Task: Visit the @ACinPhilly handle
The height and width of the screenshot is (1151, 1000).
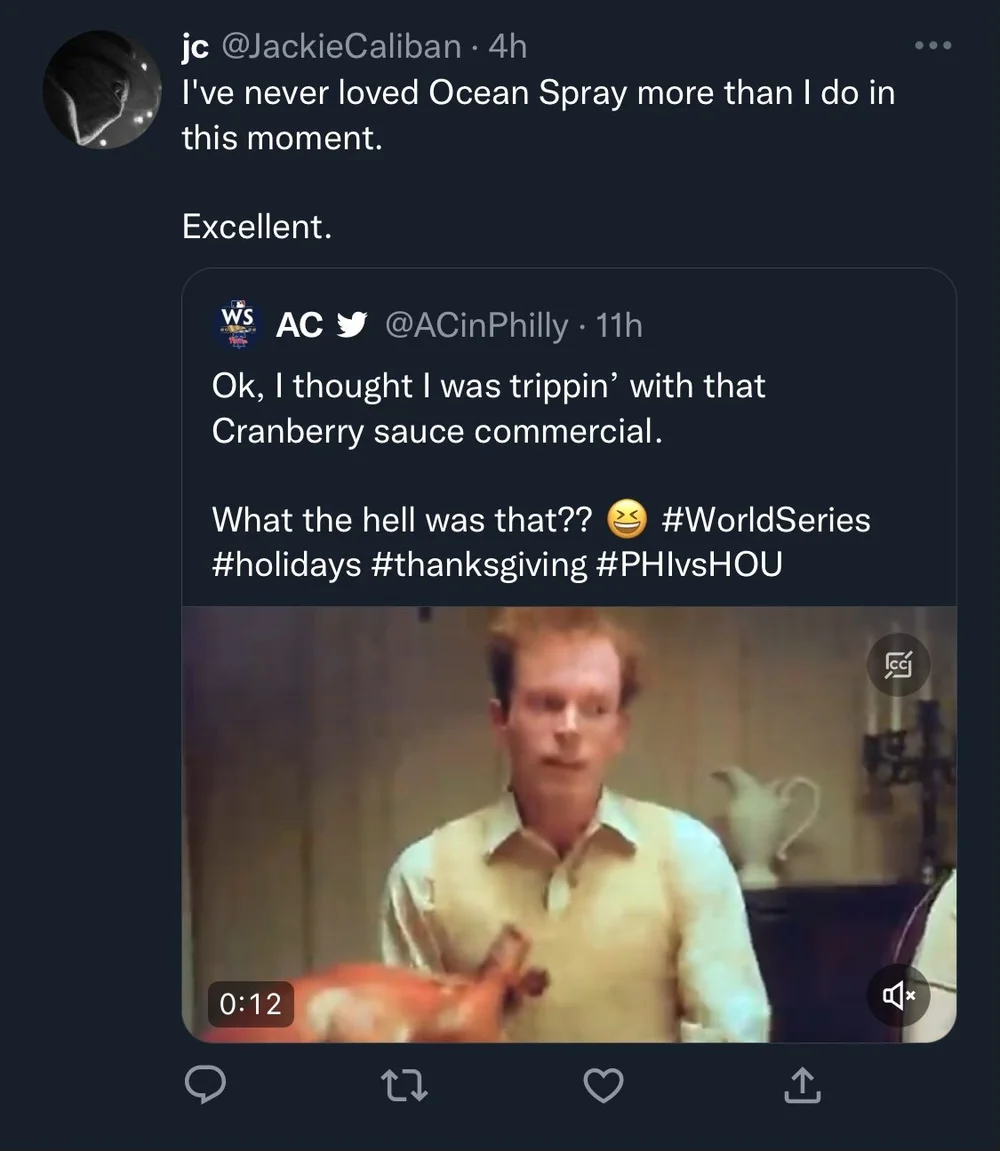Action: point(476,325)
